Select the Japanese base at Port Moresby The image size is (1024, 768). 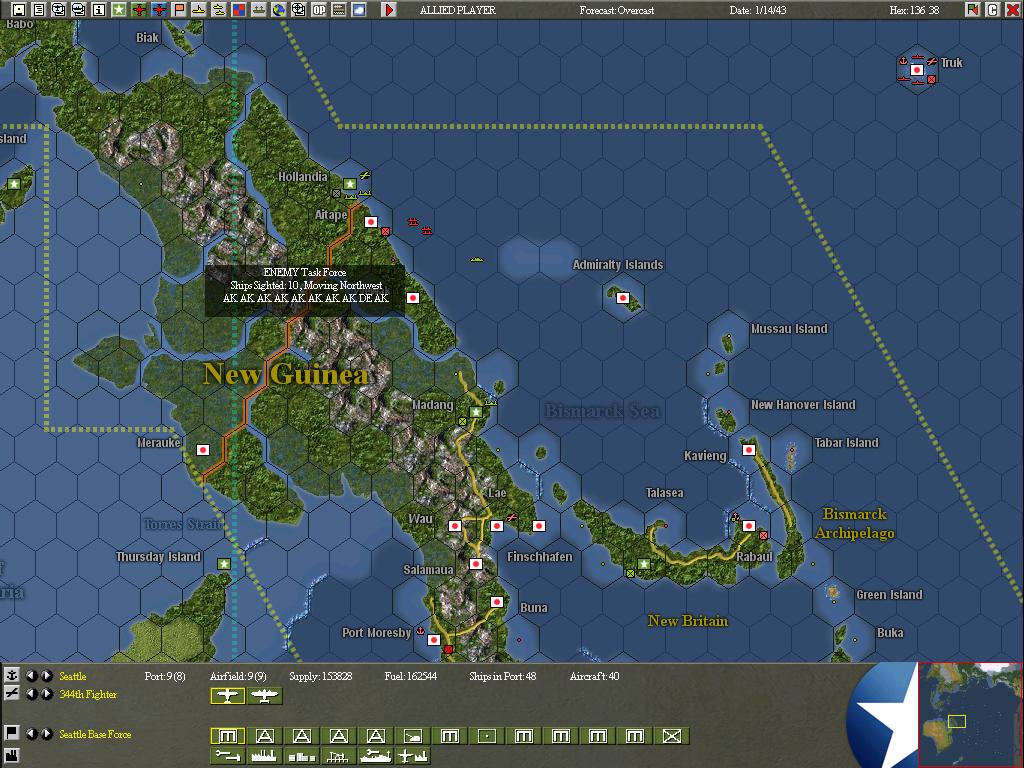coord(434,640)
